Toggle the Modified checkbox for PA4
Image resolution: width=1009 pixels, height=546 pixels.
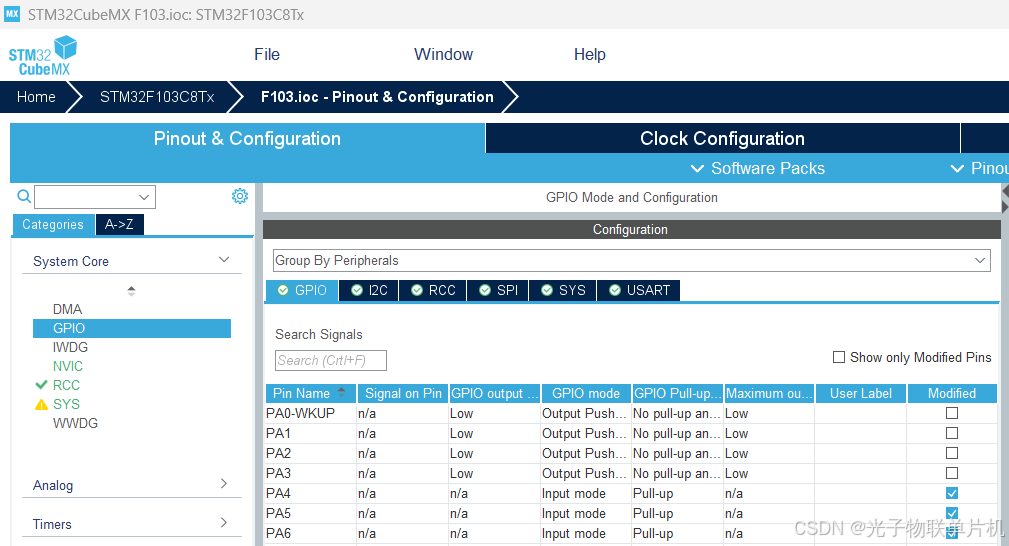952,493
